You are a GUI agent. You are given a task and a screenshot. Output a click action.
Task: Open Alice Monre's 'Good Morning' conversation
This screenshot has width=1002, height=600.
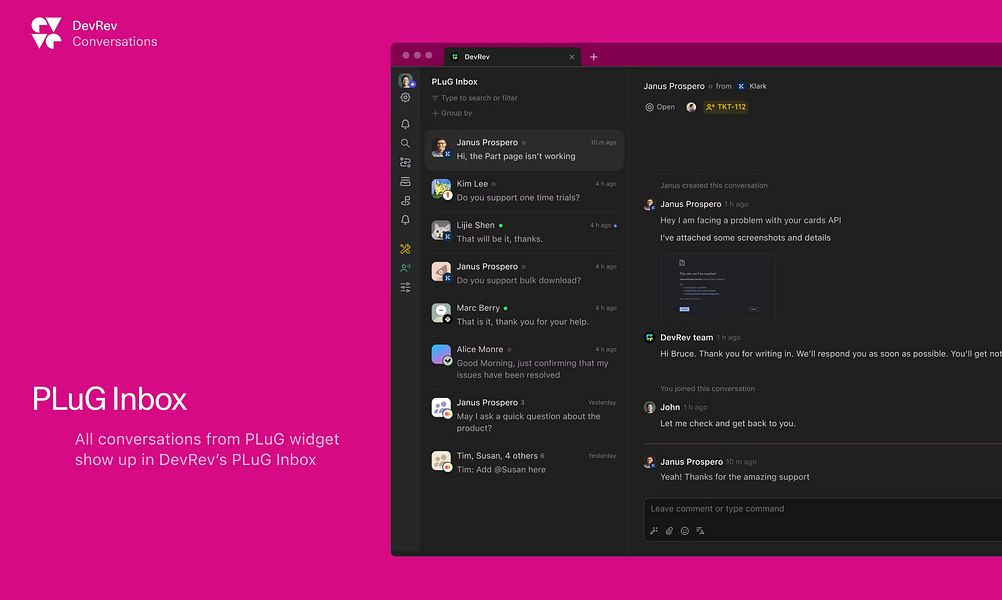pyautogui.click(x=524, y=362)
